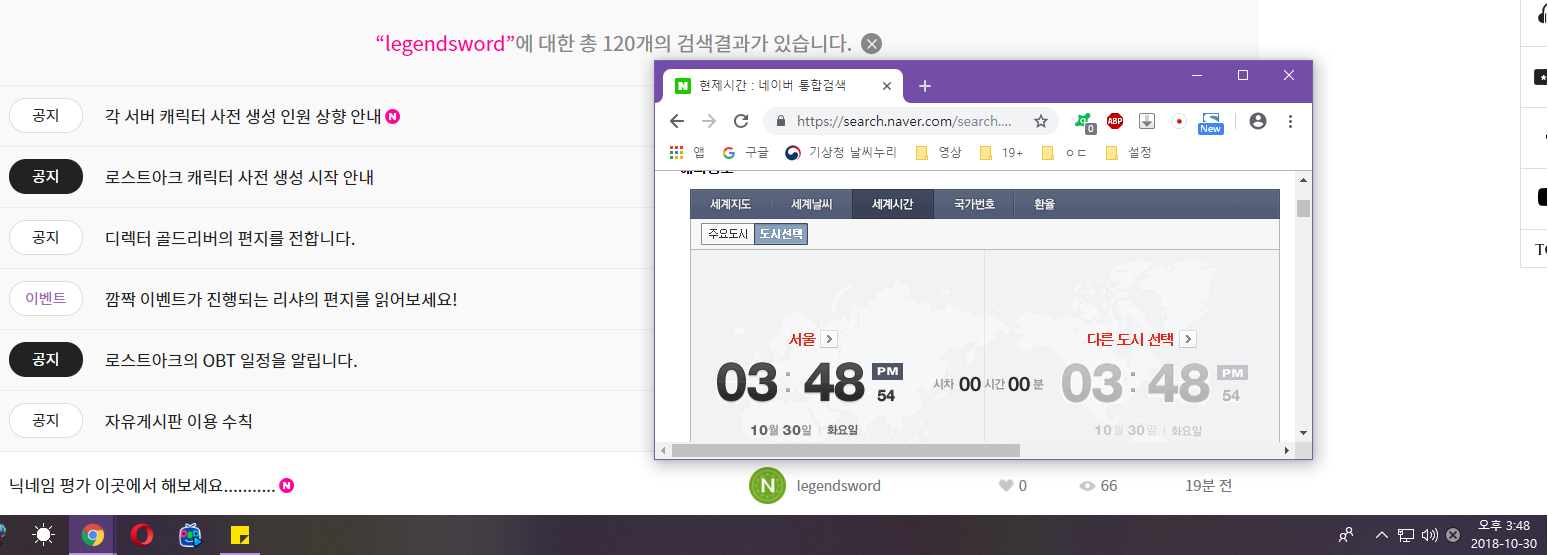1548x555 pixels.
Task: Toggle the 주요도시 view option
Action: click(x=727, y=234)
